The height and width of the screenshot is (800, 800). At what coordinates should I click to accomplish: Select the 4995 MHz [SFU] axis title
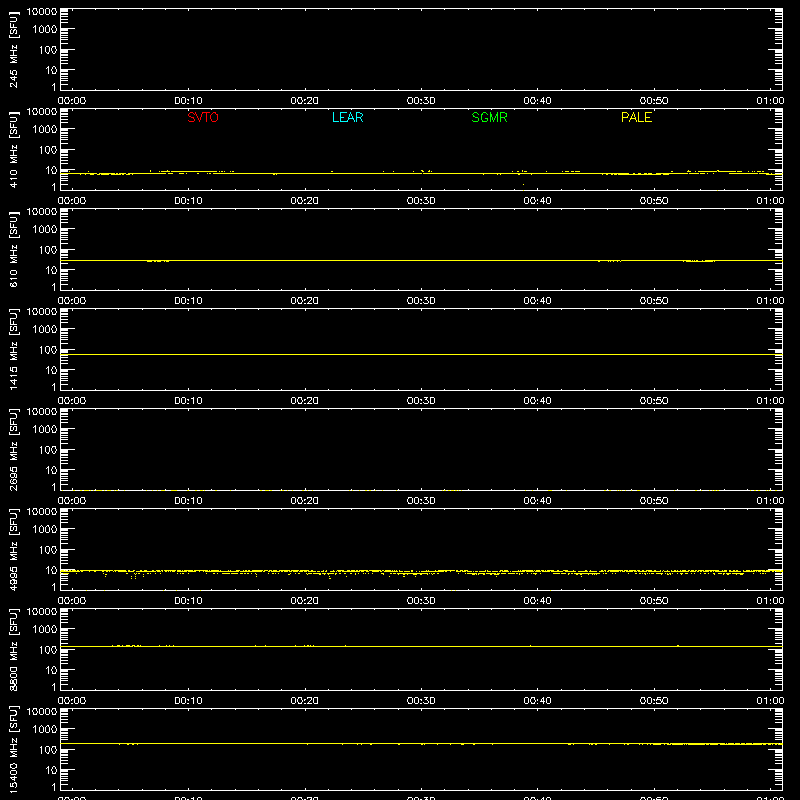pyautogui.click(x=13, y=549)
